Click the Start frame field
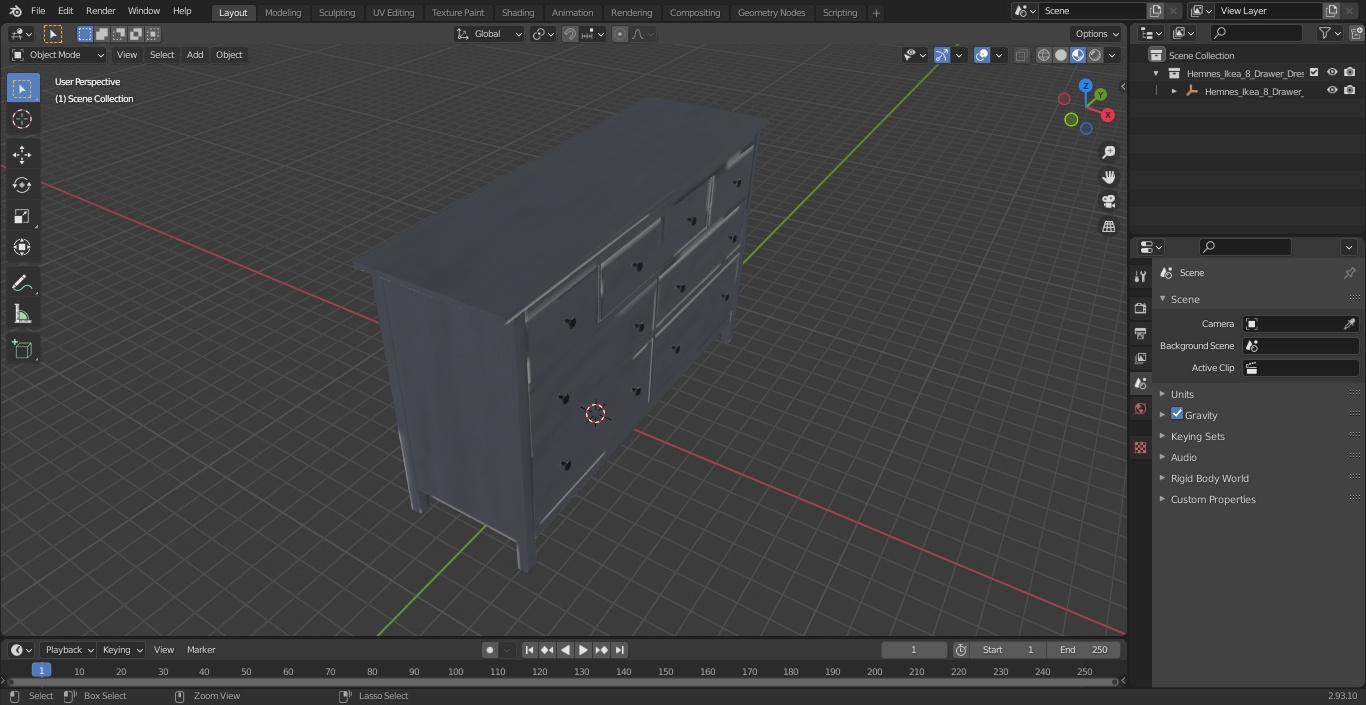This screenshot has height=705, width=1366. (x=1008, y=650)
